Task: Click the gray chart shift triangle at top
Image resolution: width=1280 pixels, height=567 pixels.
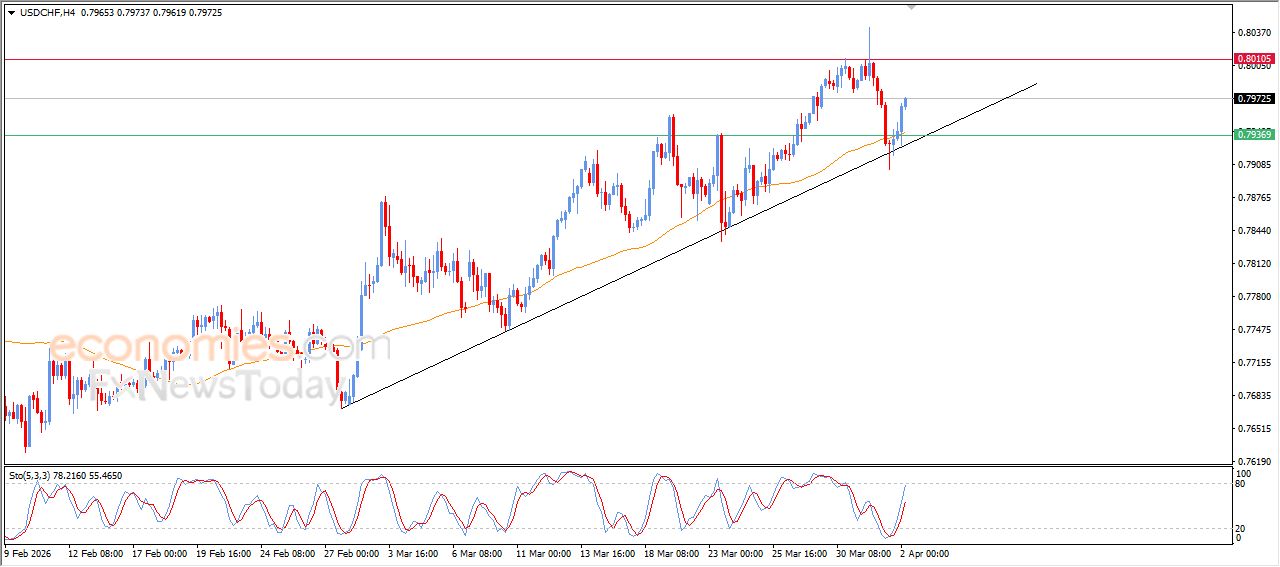Action: pos(911,7)
